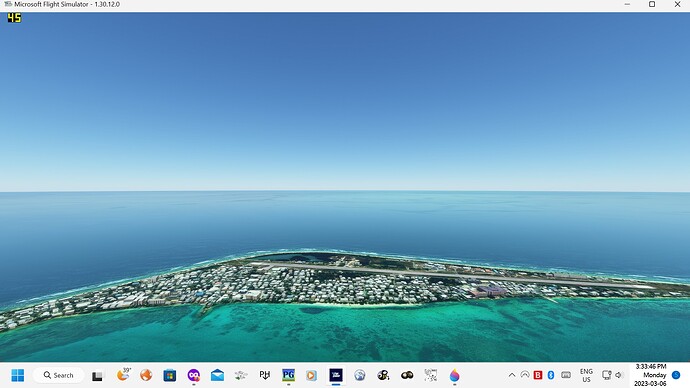The image size is (690, 388).
Task: Click the Microsoft Flight Simulator title bar icon
Action: pos(8,4)
